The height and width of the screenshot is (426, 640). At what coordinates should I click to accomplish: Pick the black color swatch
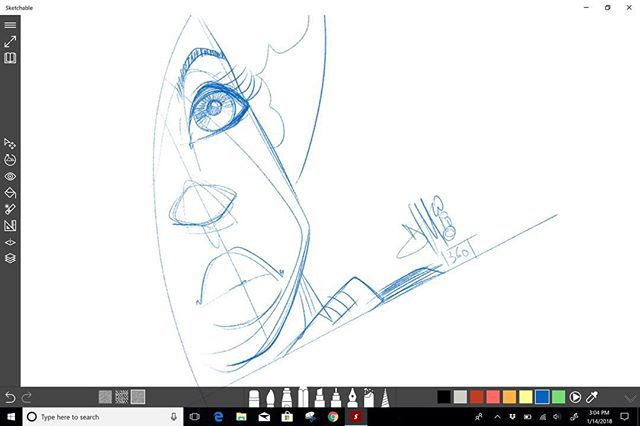444,397
